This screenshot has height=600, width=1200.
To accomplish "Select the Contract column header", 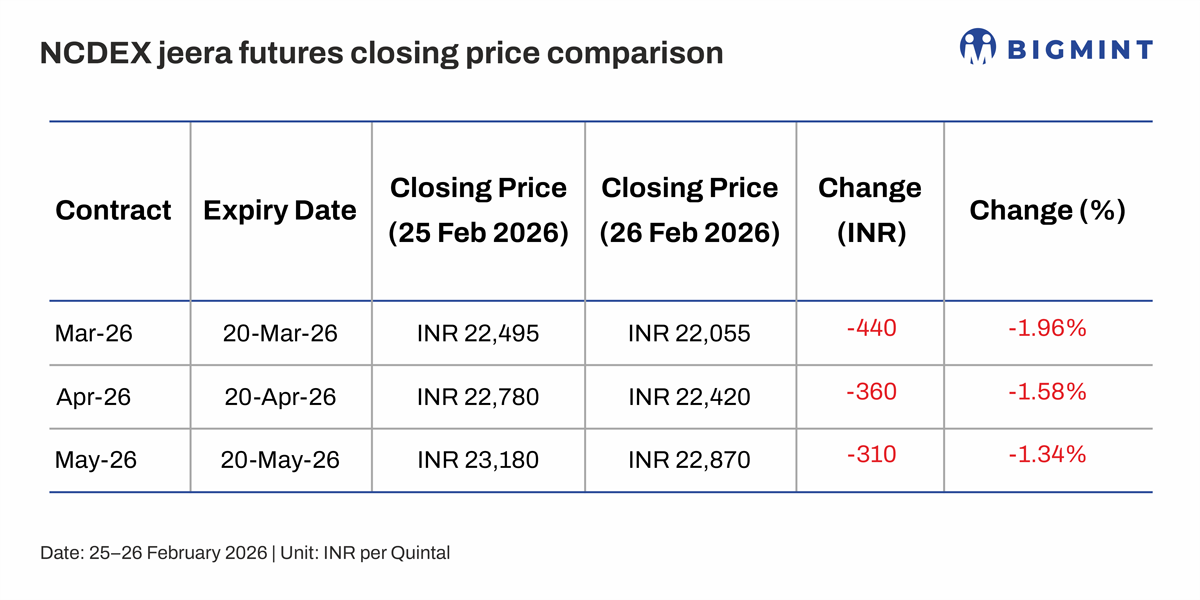I will click(114, 211).
